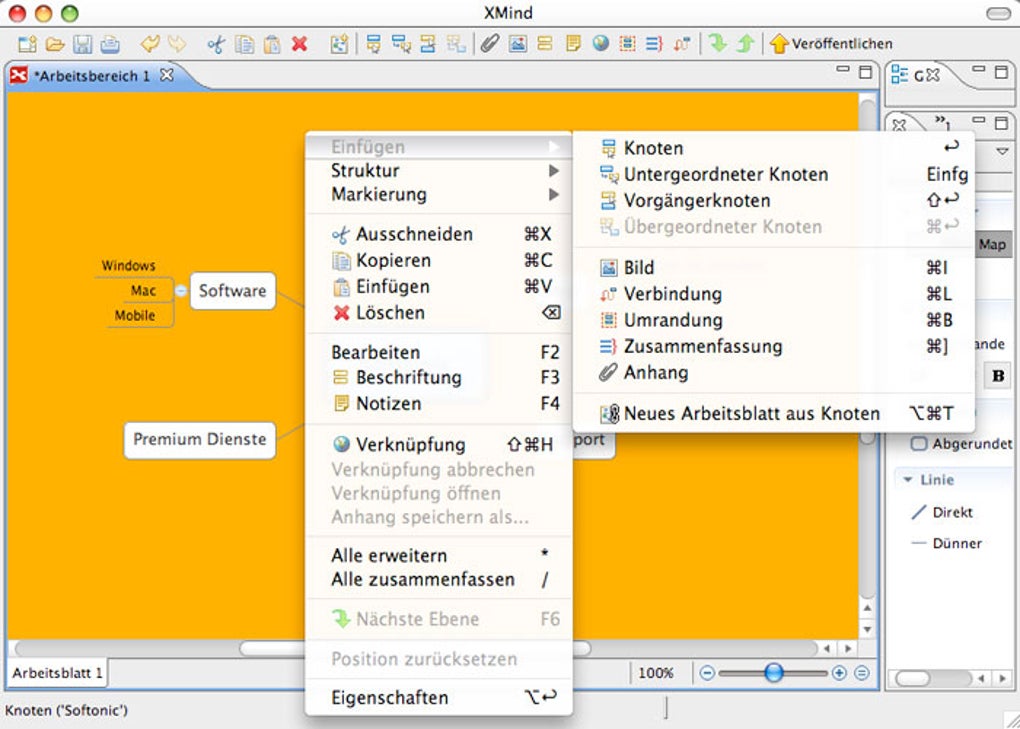Click the insert subtopic icon in toolbar

(401, 44)
